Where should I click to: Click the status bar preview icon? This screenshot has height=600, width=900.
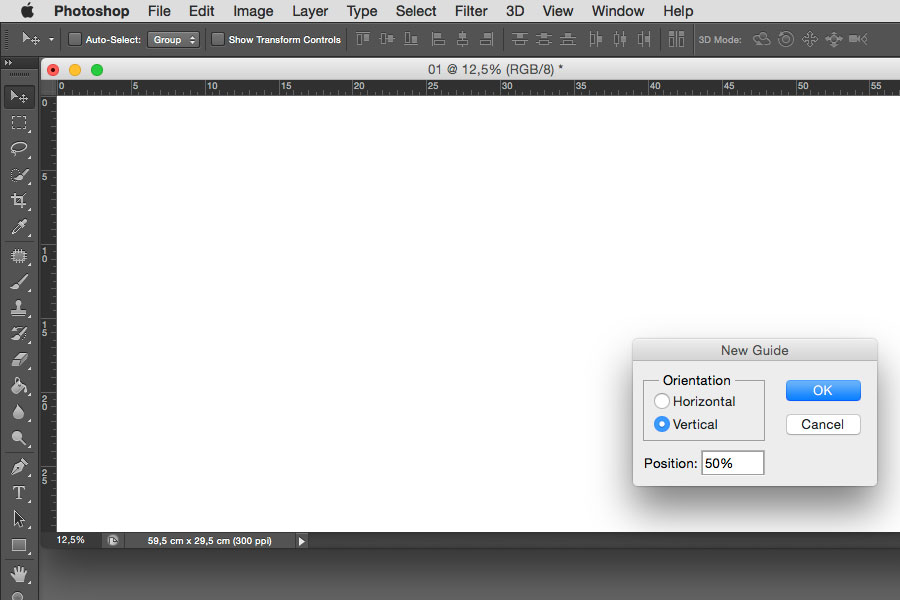point(113,540)
